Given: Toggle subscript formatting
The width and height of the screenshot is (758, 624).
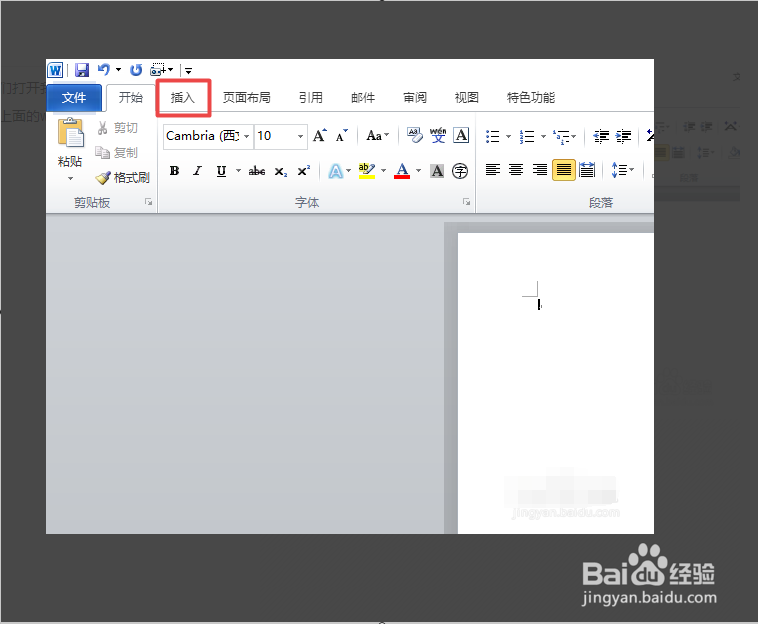Looking at the screenshot, I should [x=281, y=171].
